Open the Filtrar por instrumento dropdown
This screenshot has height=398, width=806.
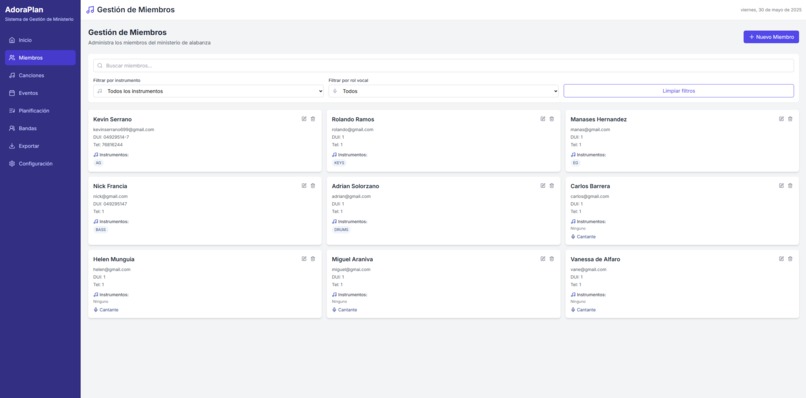tap(208, 91)
